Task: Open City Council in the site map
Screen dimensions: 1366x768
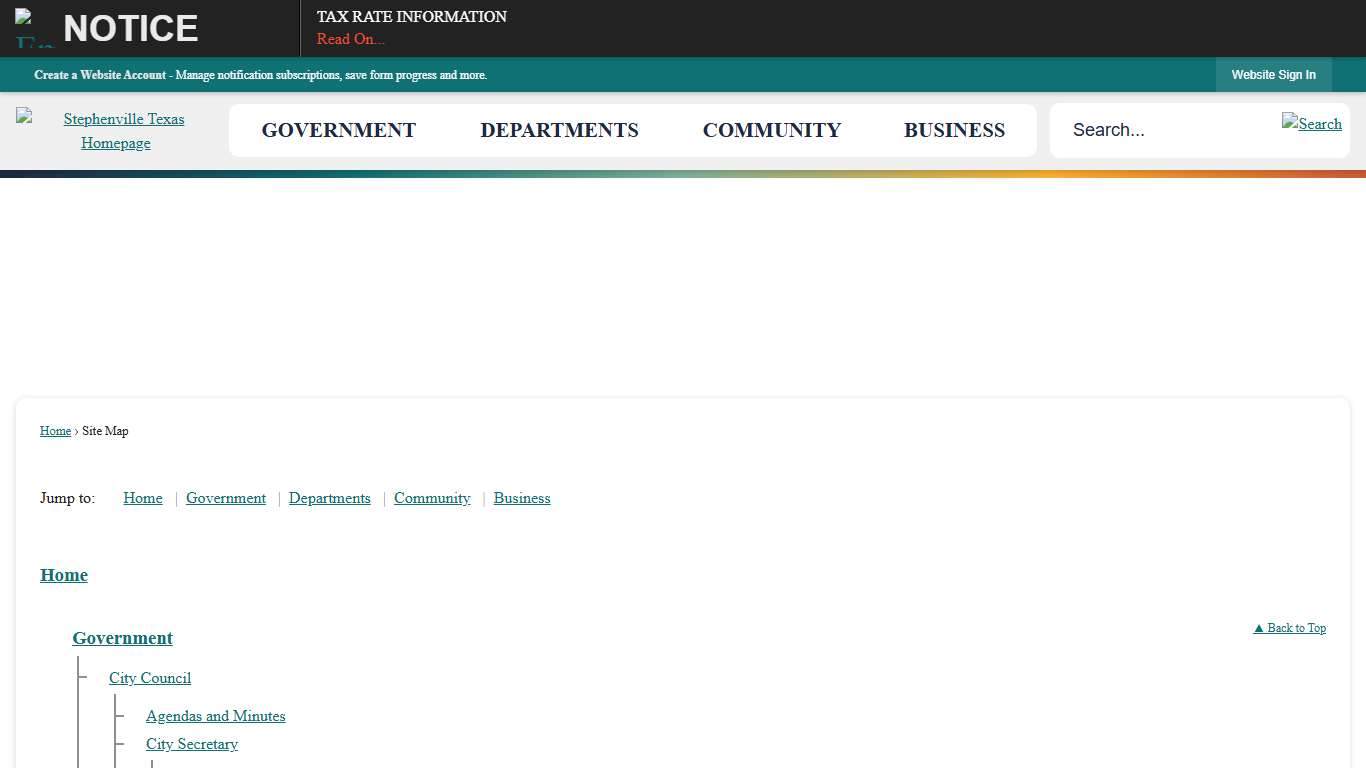Action: pos(150,678)
